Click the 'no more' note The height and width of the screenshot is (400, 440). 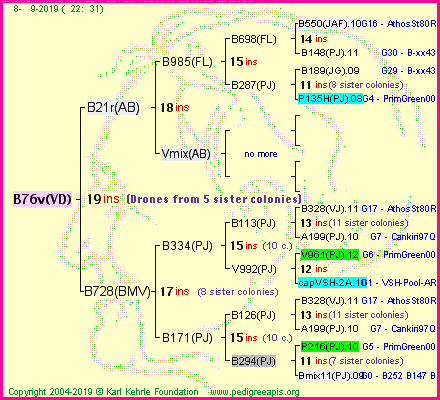coord(261,154)
